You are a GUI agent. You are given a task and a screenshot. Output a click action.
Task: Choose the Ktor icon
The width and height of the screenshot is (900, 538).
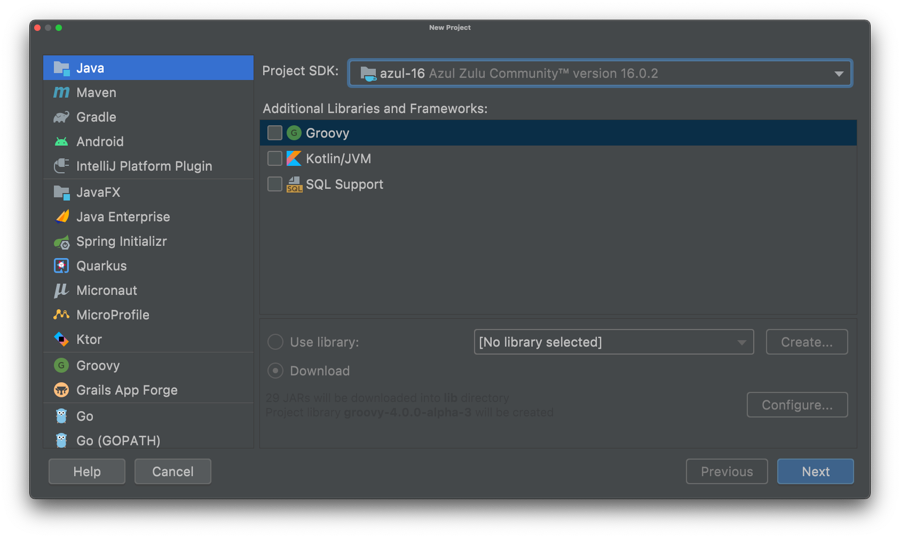click(x=61, y=339)
